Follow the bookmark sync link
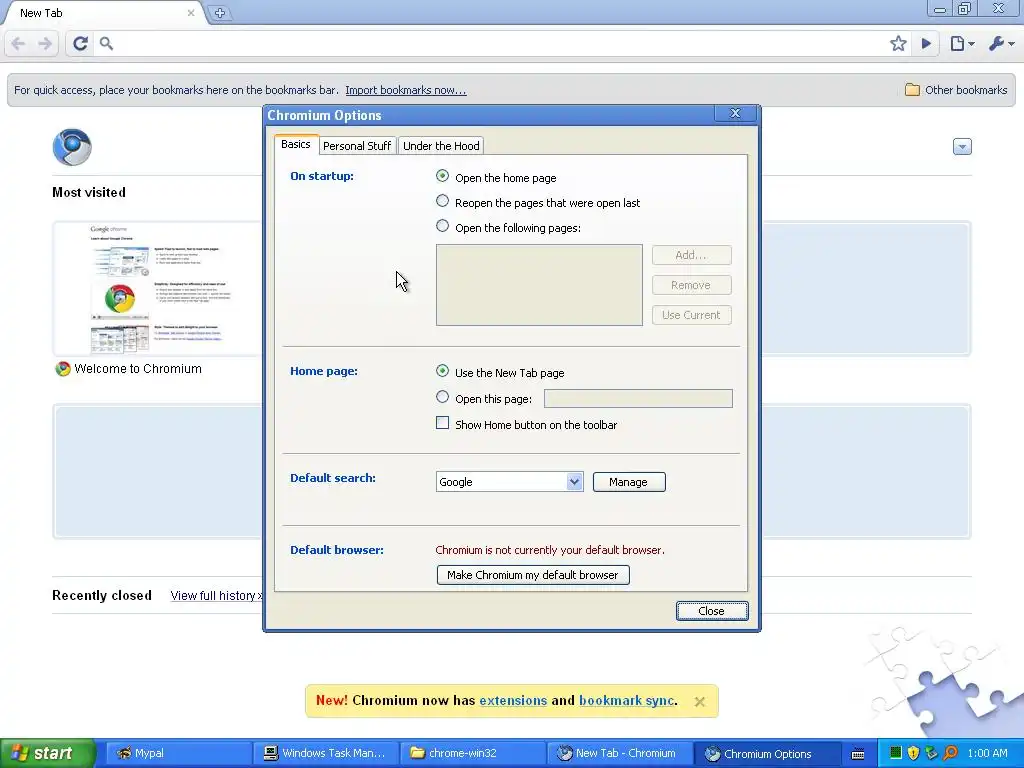Viewport: 1024px width, 768px height. tap(626, 701)
